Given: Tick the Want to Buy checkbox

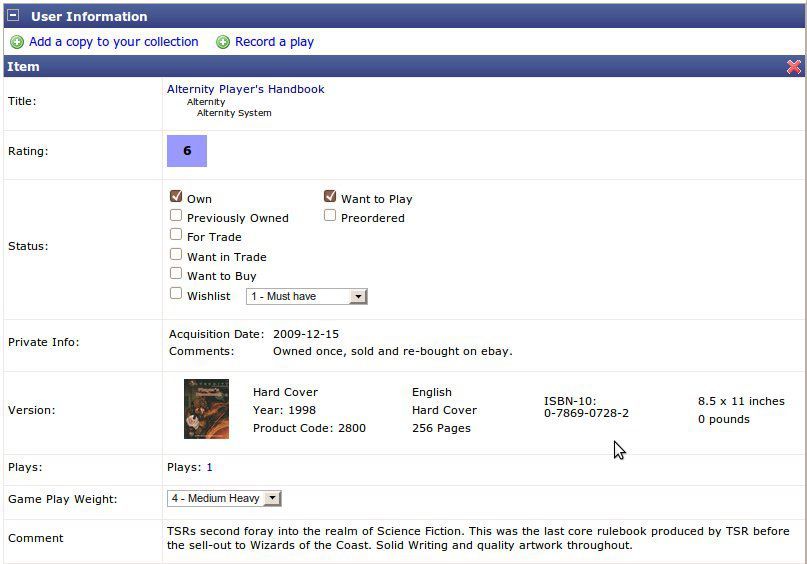Looking at the screenshot, I should [x=176, y=273].
